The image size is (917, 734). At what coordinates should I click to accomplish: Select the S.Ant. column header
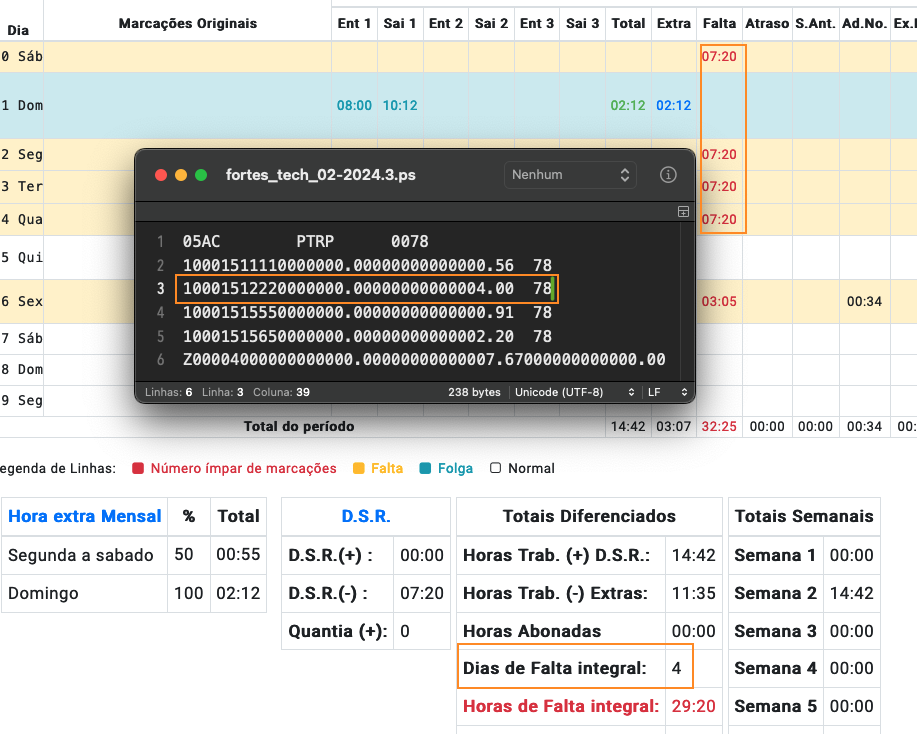(x=815, y=23)
